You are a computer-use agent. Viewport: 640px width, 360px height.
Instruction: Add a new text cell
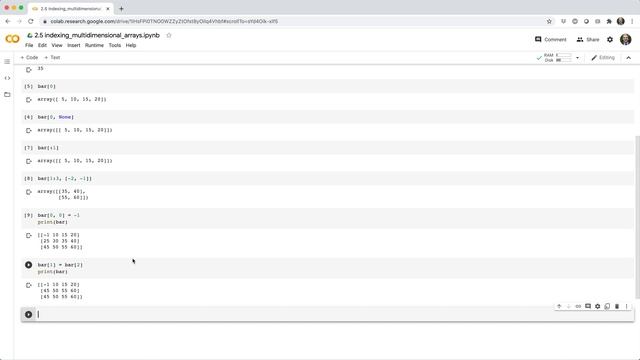pyautogui.click(x=52, y=58)
